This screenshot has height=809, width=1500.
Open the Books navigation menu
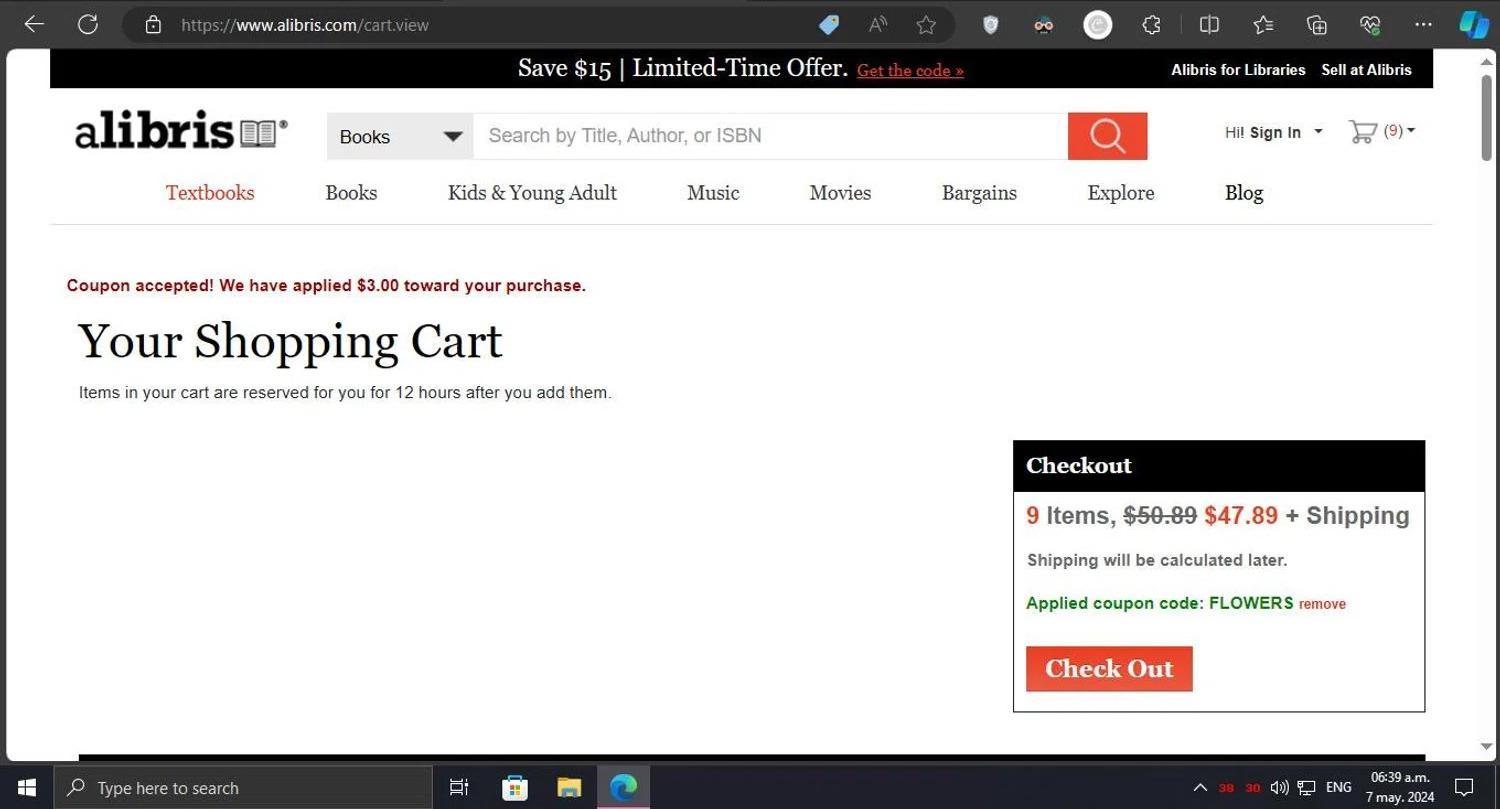(351, 193)
